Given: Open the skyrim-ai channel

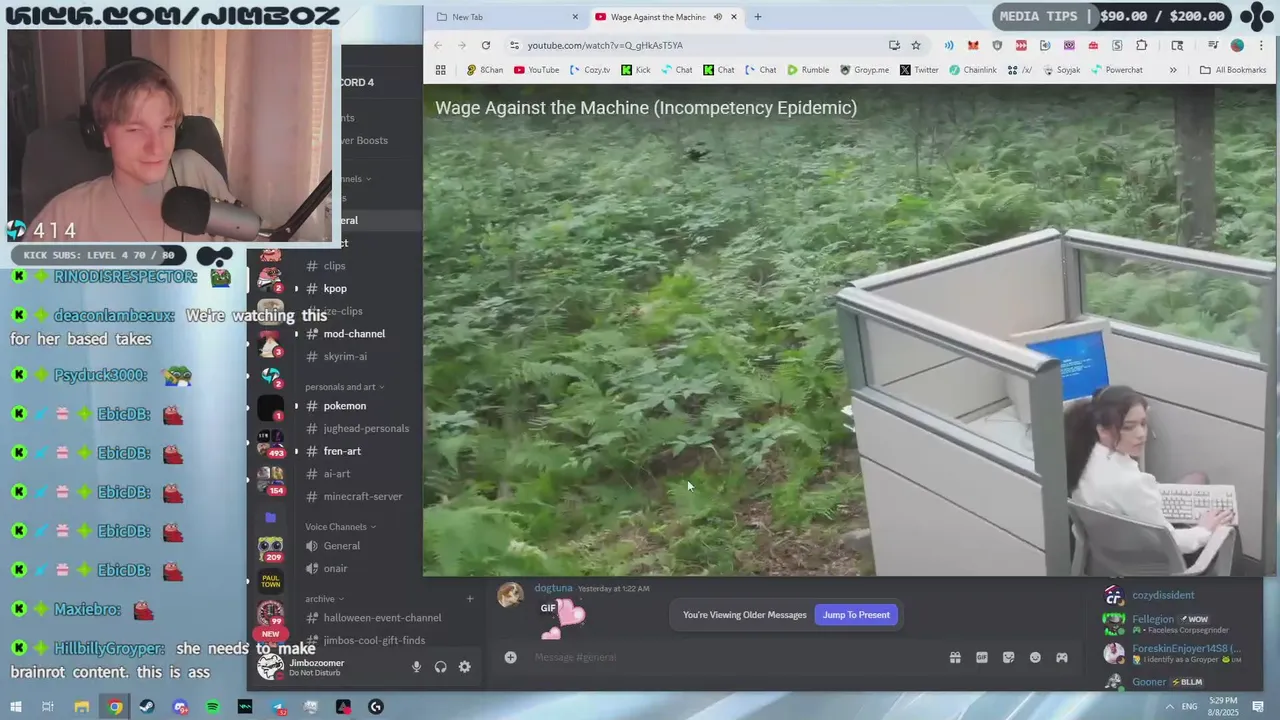Looking at the screenshot, I should click(x=345, y=356).
